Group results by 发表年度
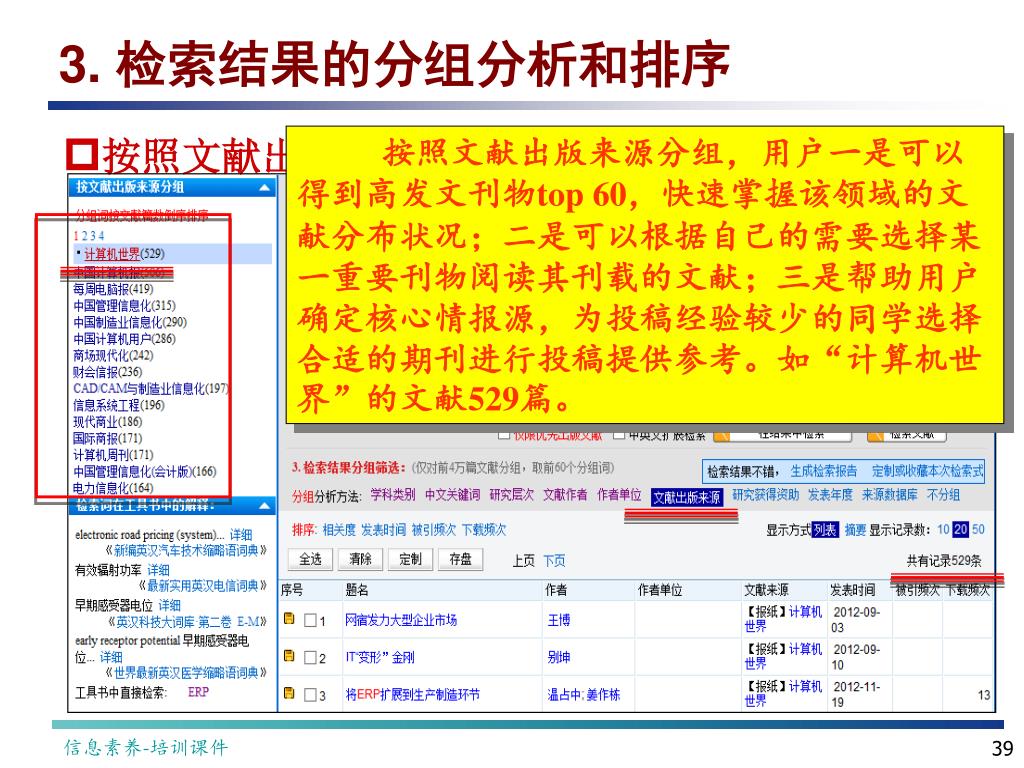The height and width of the screenshot is (768, 1024). [830, 495]
